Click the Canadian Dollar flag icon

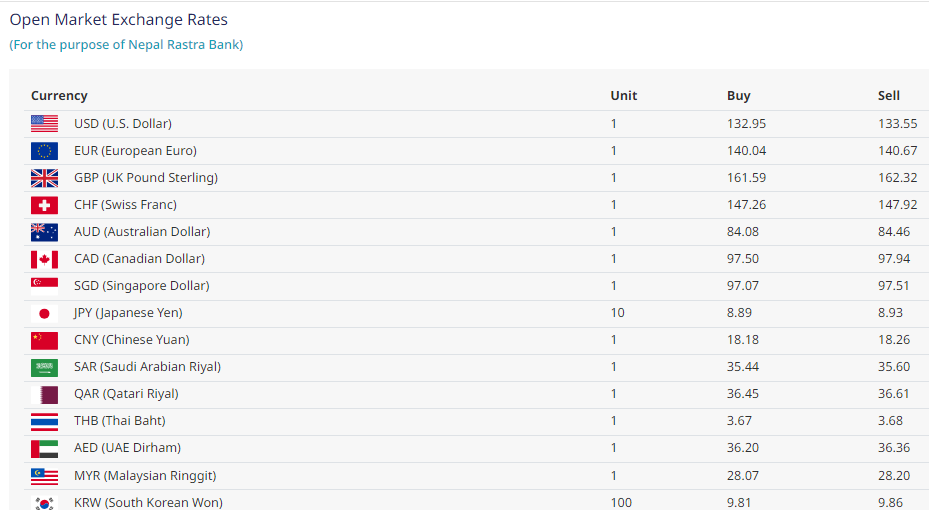click(44, 259)
